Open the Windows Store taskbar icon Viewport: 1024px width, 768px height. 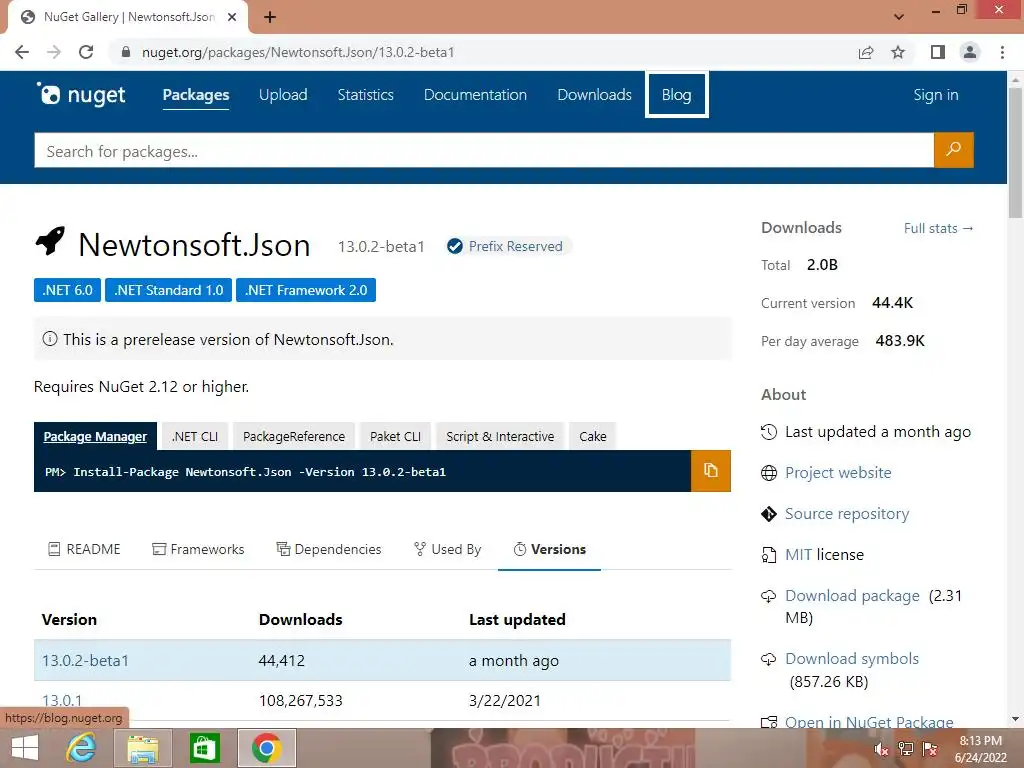click(204, 748)
